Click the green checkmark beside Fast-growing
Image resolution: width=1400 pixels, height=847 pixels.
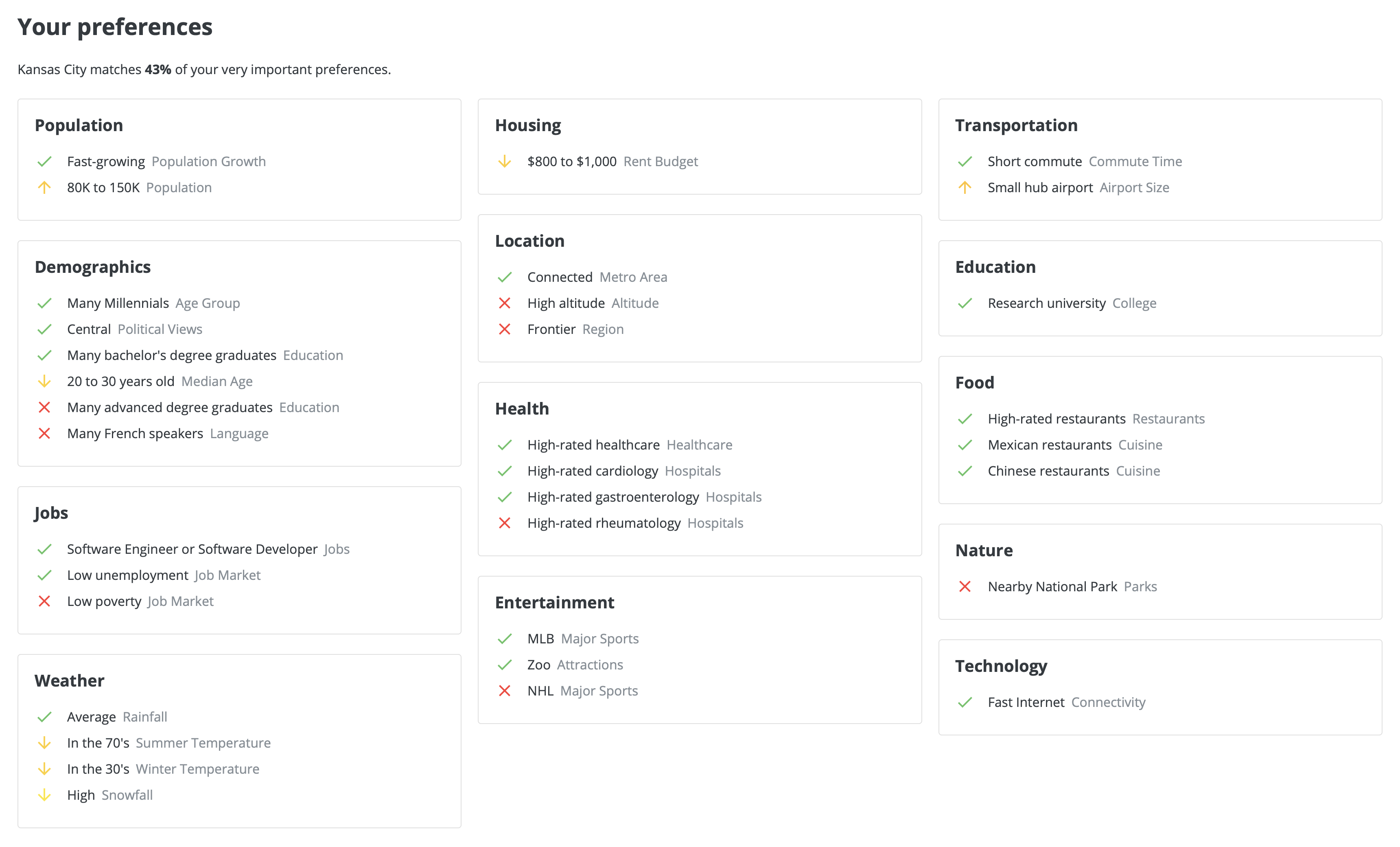click(x=44, y=162)
